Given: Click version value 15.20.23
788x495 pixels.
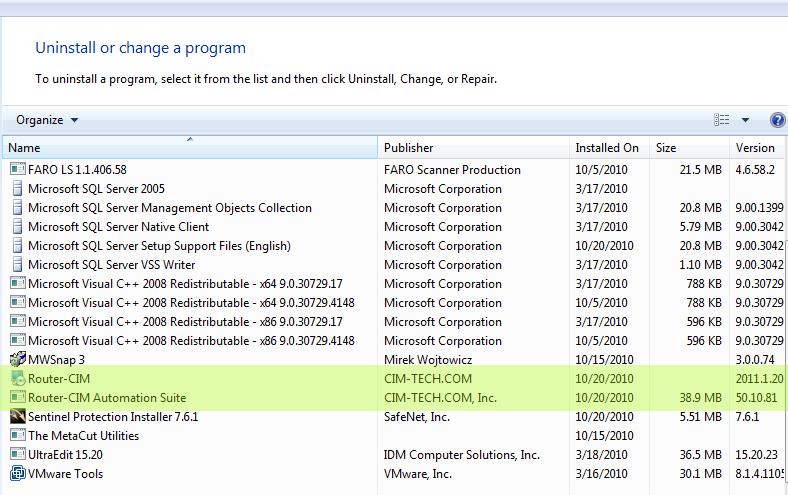Looking at the screenshot, I should 756,455.
